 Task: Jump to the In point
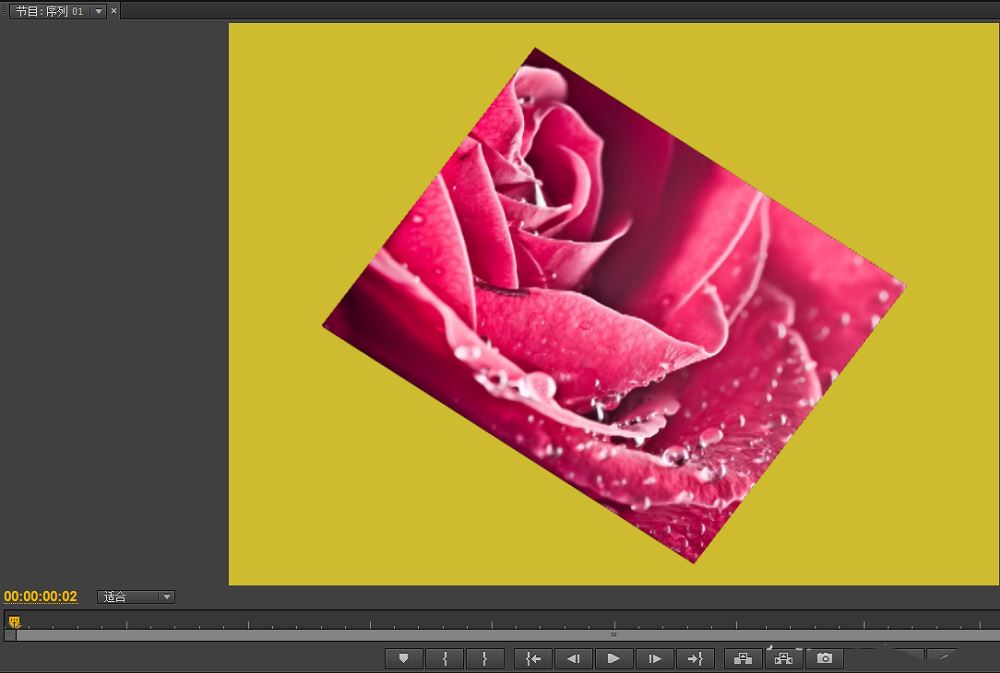(534, 658)
